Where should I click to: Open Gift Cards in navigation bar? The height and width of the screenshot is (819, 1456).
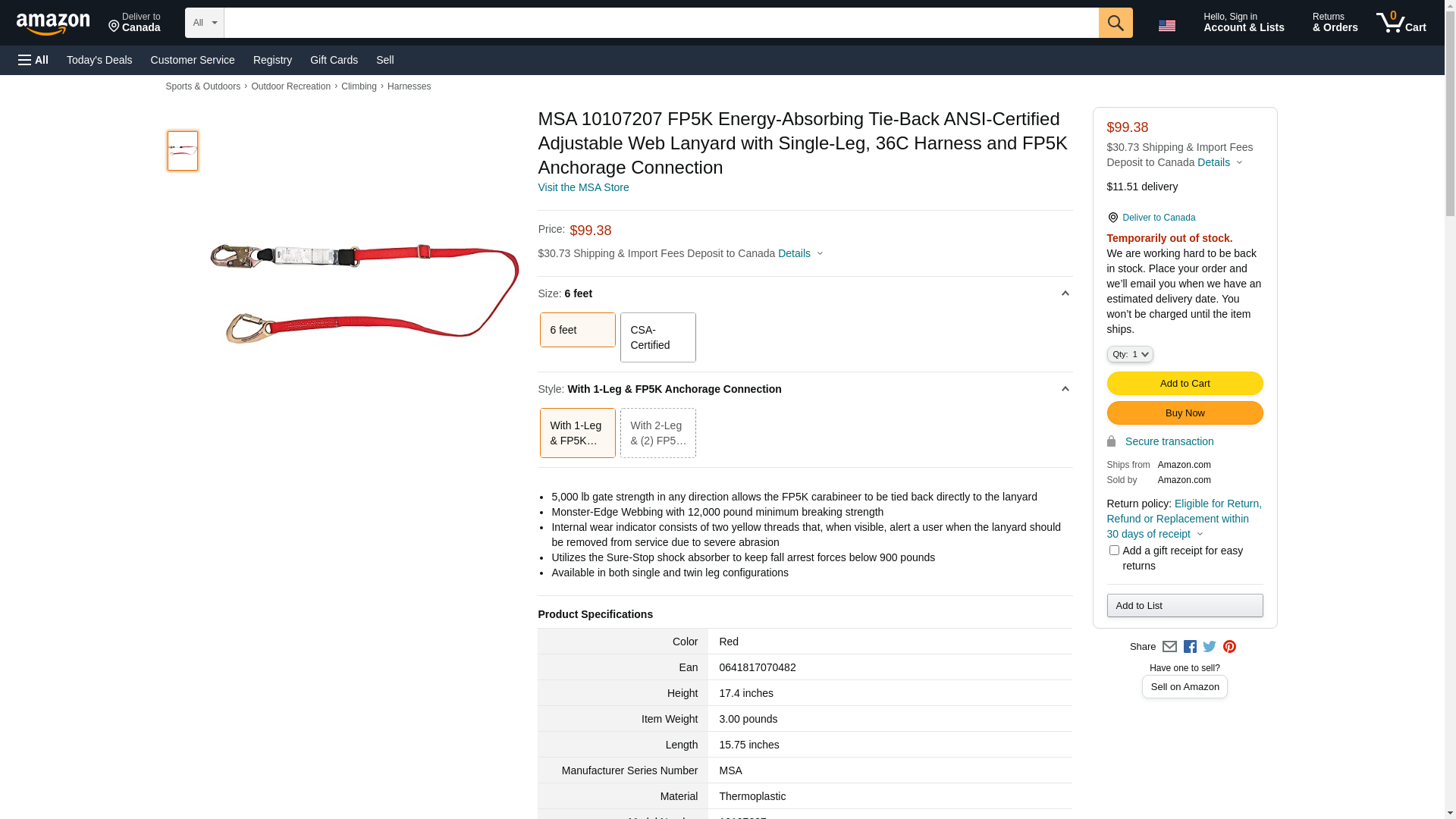334,60
